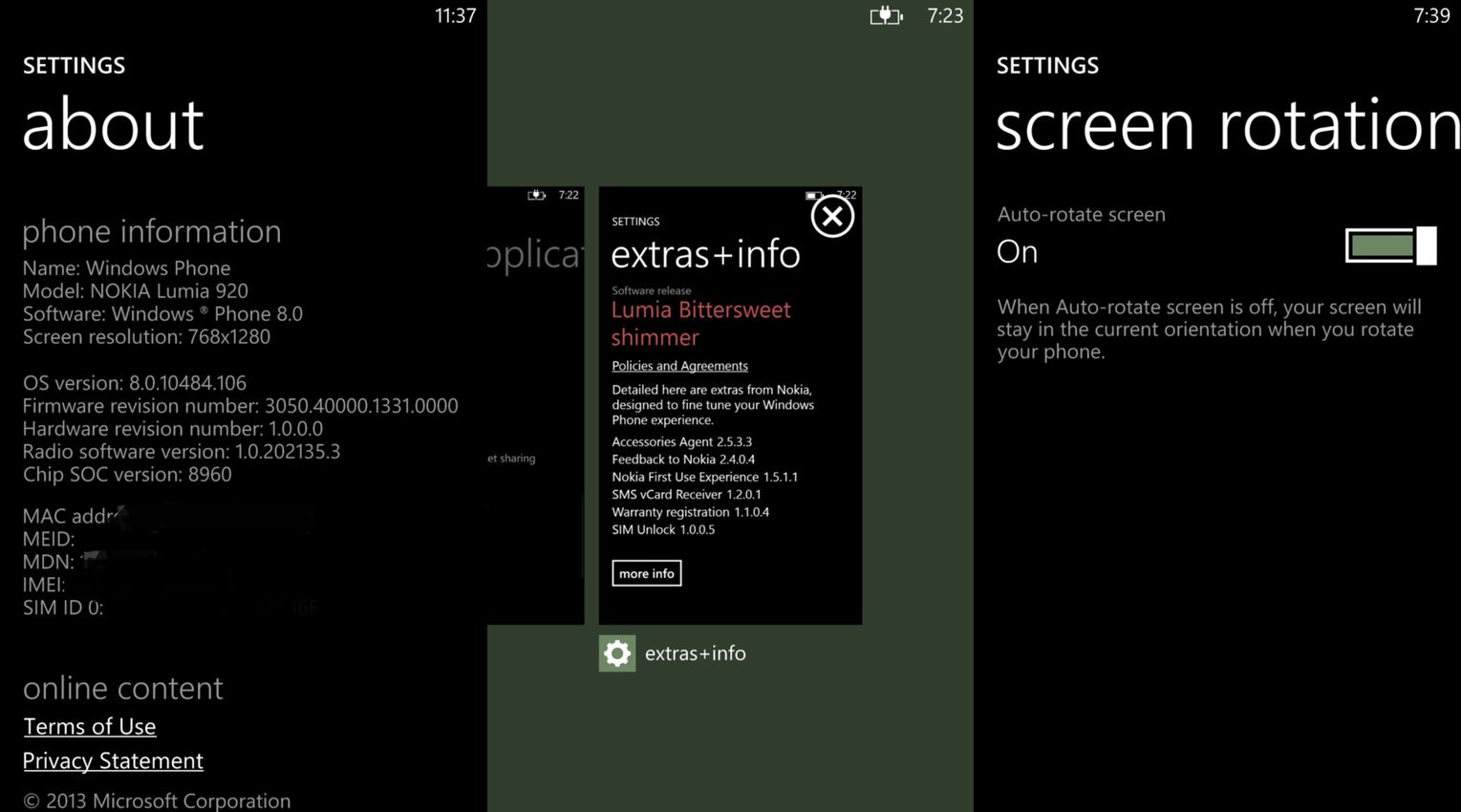Click 'Feedback to Nokia 2.4.0.4' entry

coord(683,459)
